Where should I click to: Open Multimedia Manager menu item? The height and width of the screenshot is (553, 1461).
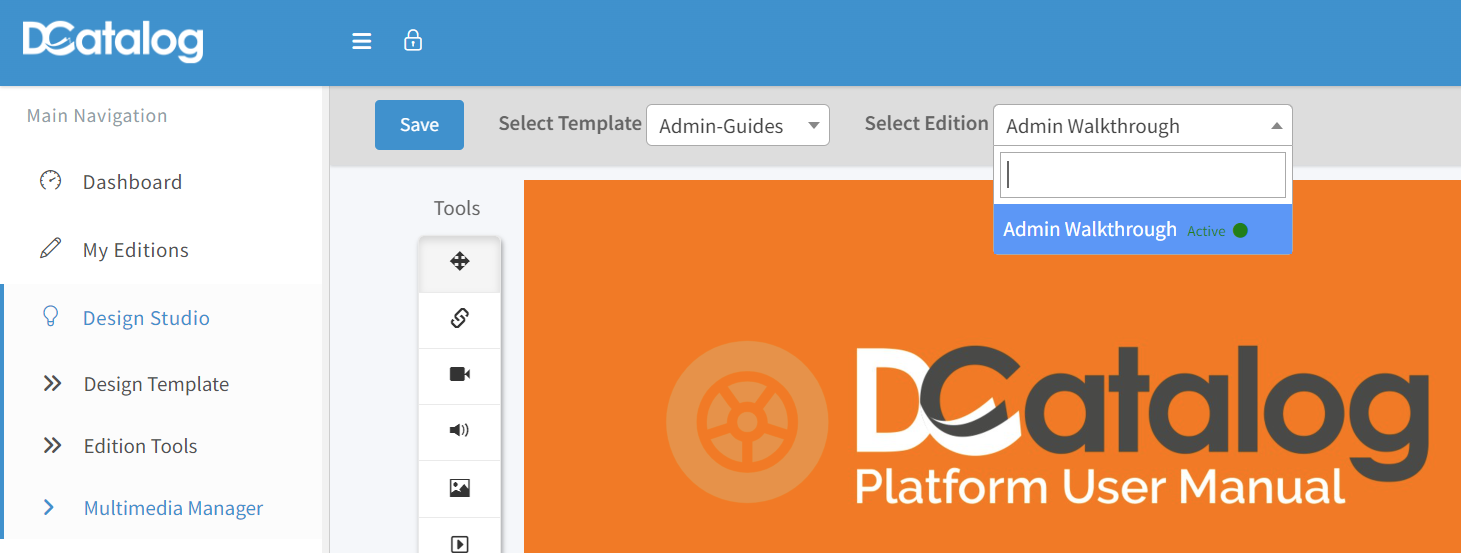174,508
